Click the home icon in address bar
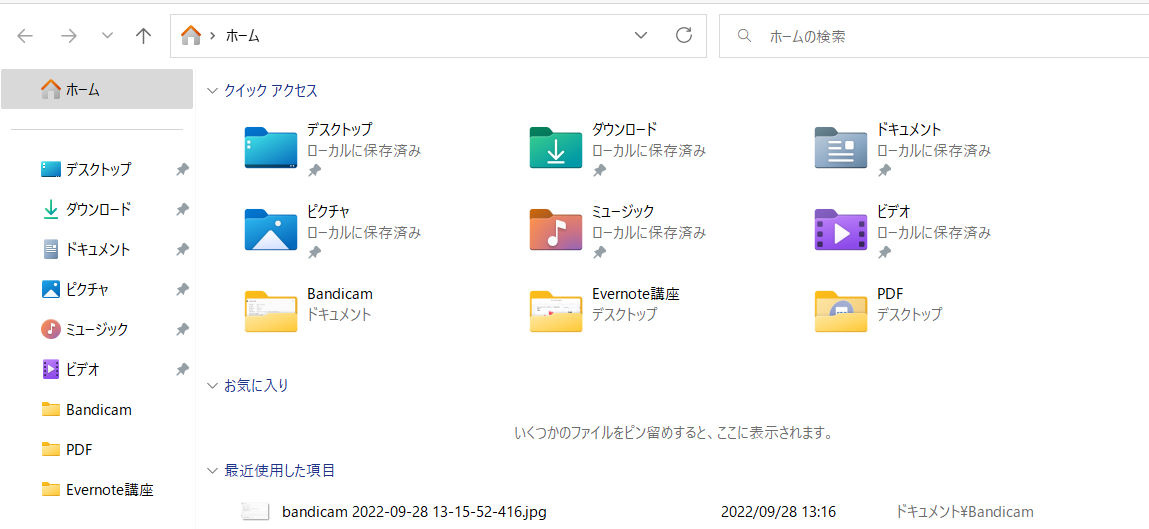This screenshot has height=529, width=1149. [191, 35]
